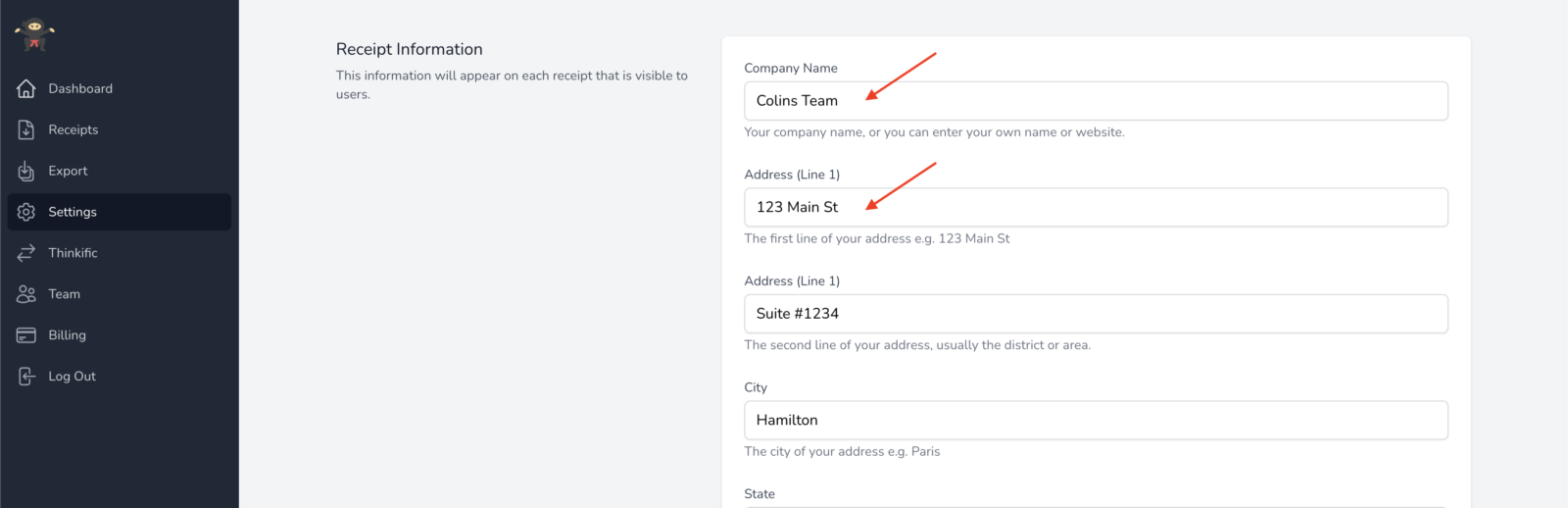Click the Export download icon
The height and width of the screenshot is (508, 1568).
(26, 172)
